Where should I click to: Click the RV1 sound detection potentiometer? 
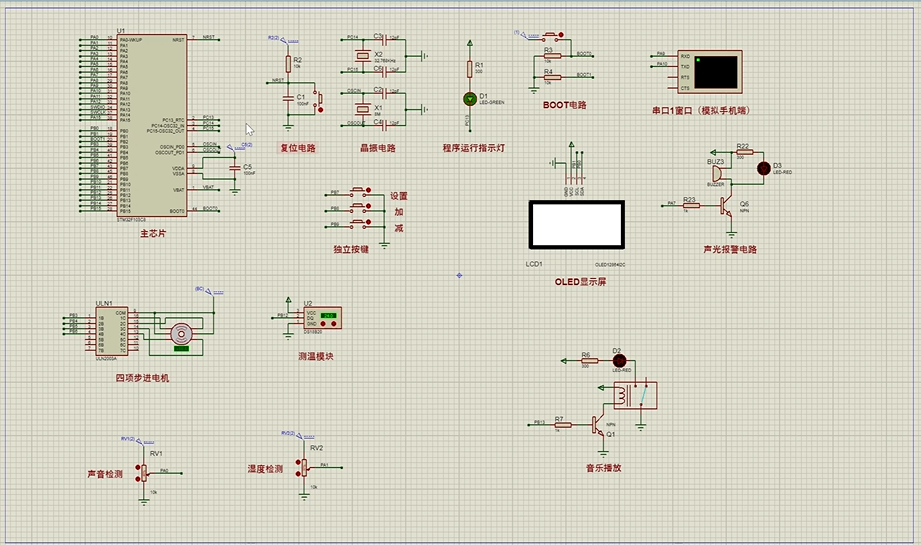pos(141,471)
